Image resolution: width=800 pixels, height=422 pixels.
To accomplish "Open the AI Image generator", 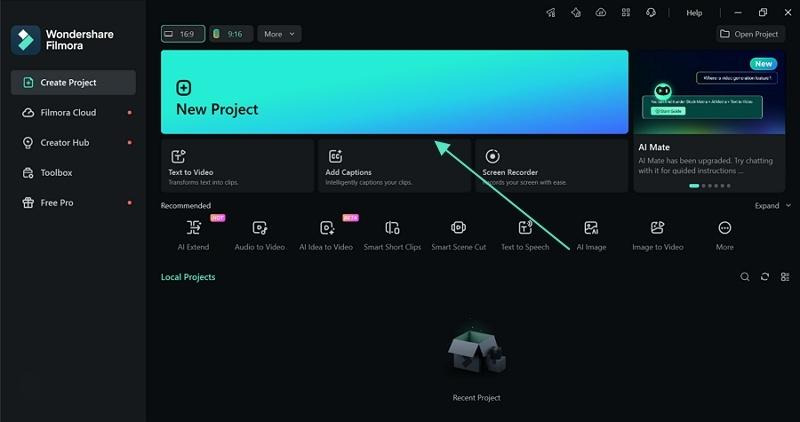I will pos(591,235).
